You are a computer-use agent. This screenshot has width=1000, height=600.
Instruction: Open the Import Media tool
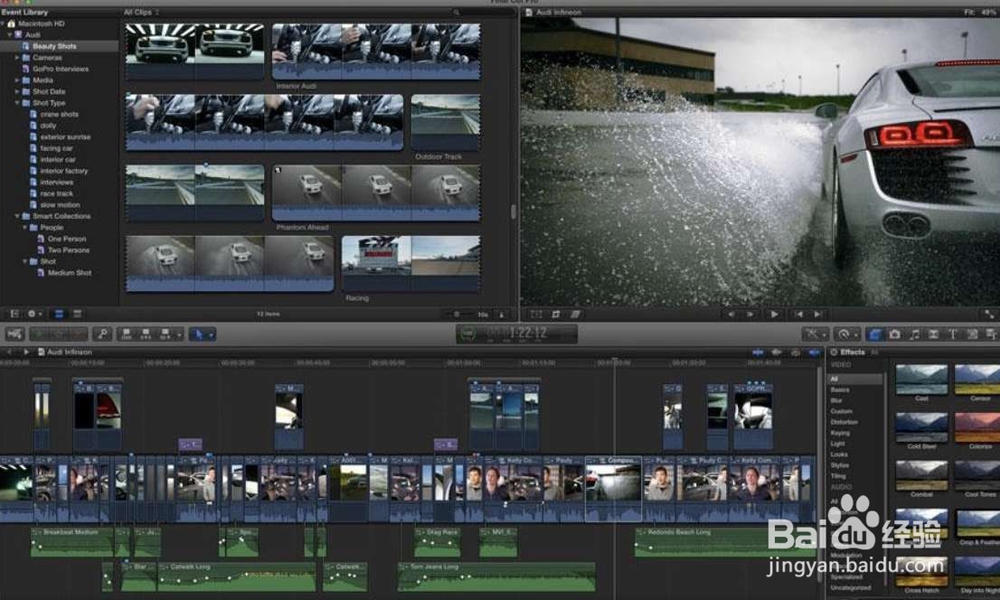coord(14,333)
